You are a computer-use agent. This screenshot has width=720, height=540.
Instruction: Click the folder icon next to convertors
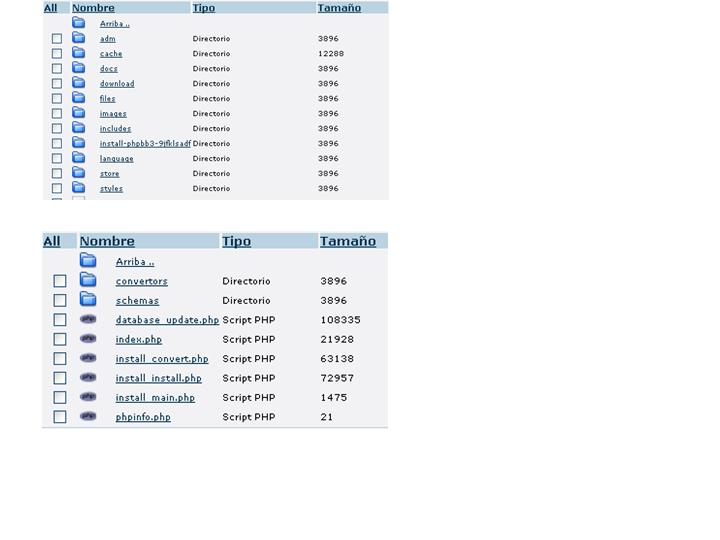pos(88,281)
